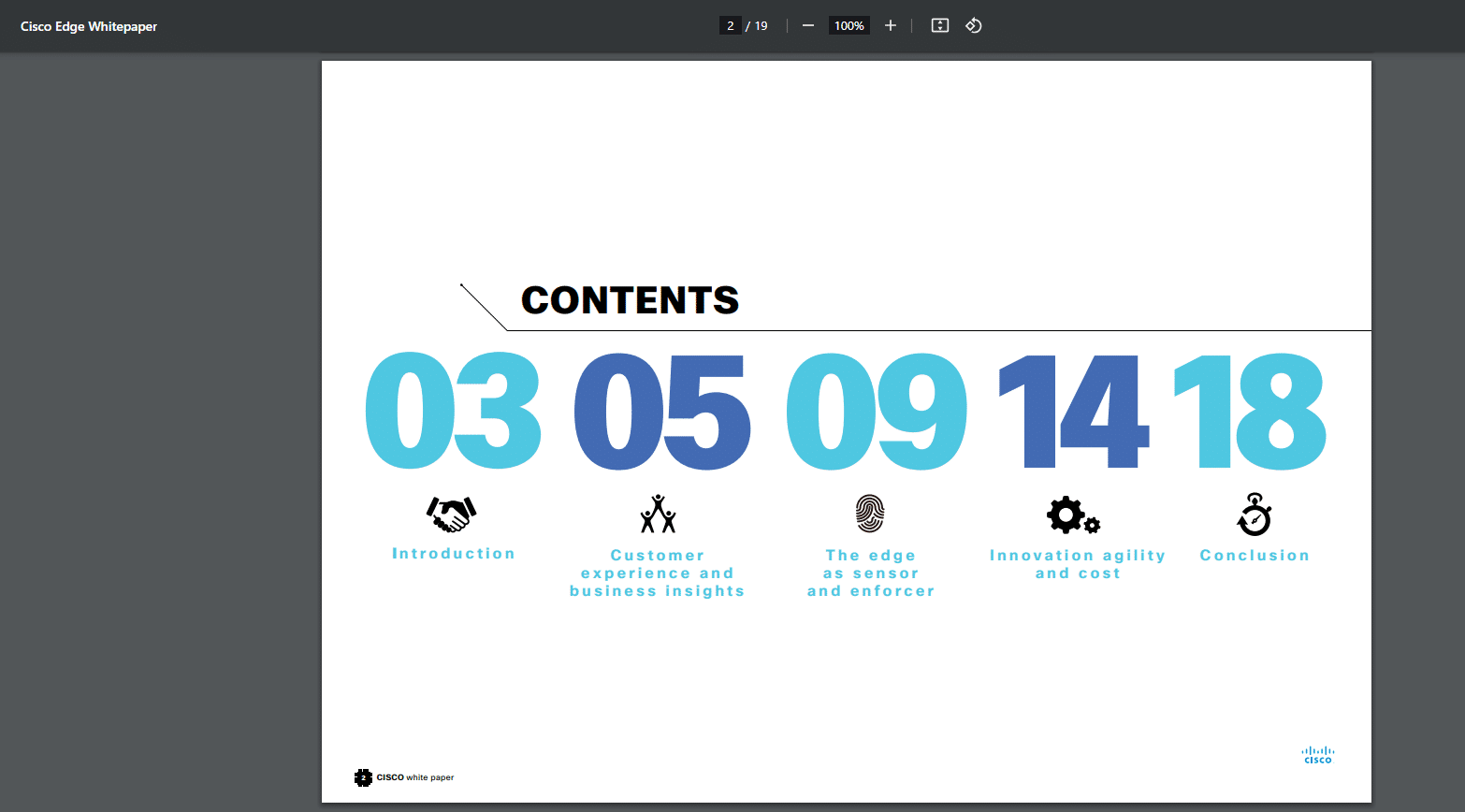Click the large 14 page number
Viewport: 1465px width, 812px height.
coord(1072,412)
